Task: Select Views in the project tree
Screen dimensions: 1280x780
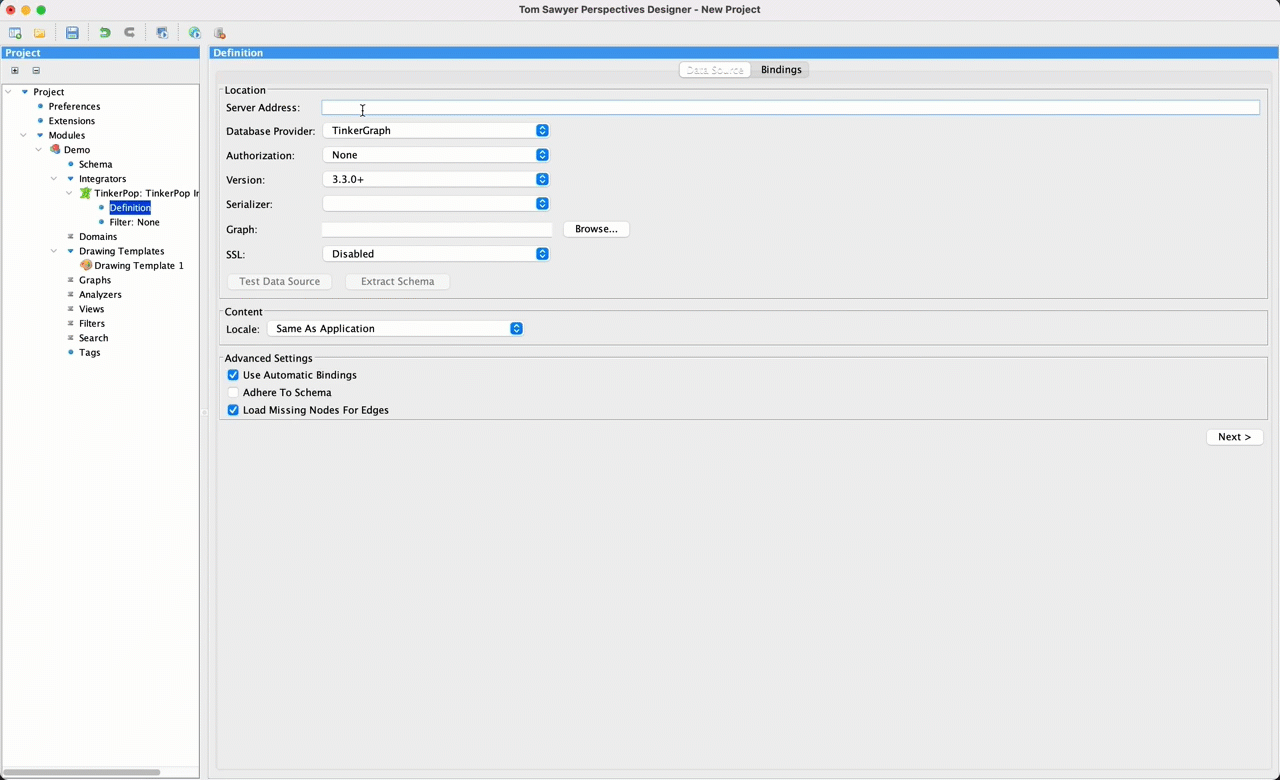Action: click(92, 310)
